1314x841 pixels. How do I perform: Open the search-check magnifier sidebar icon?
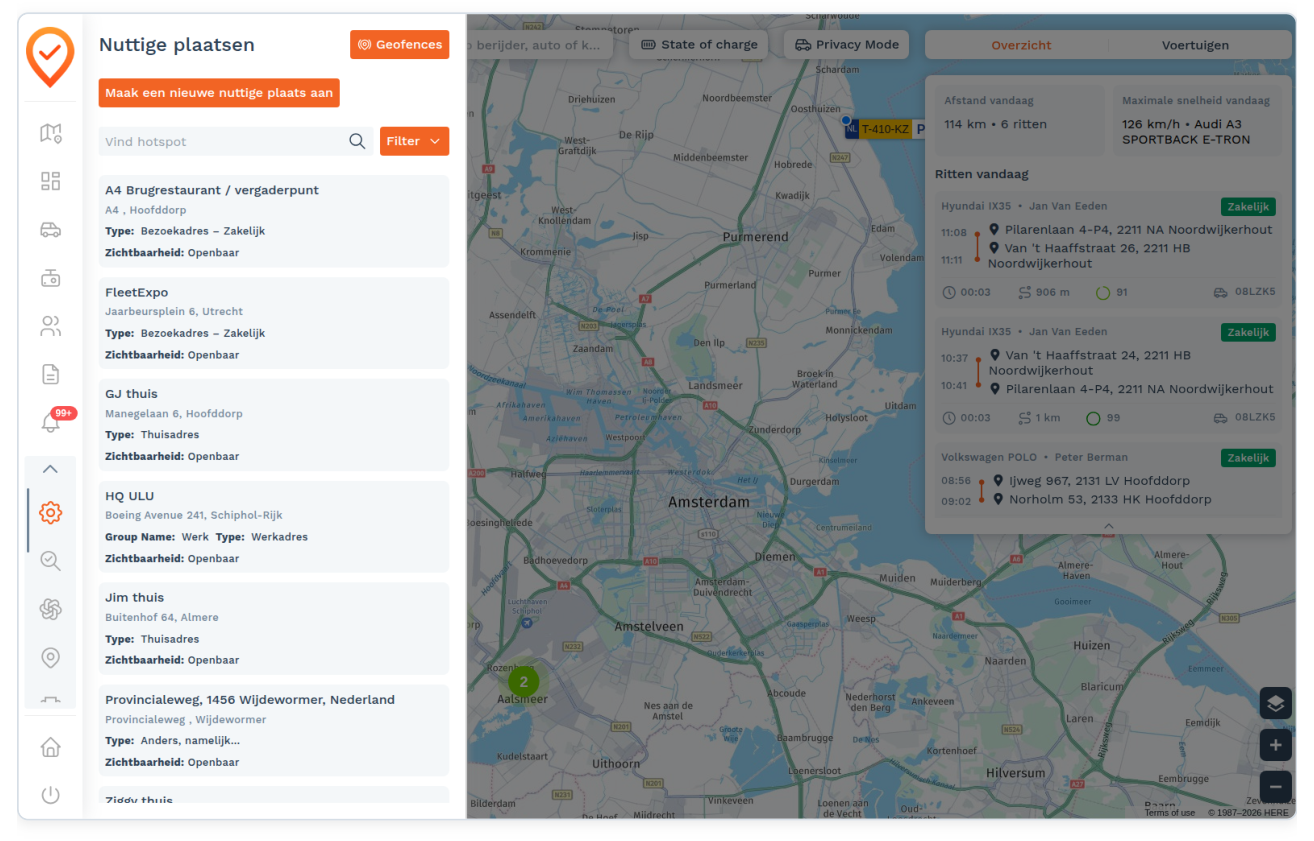click(50, 561)
